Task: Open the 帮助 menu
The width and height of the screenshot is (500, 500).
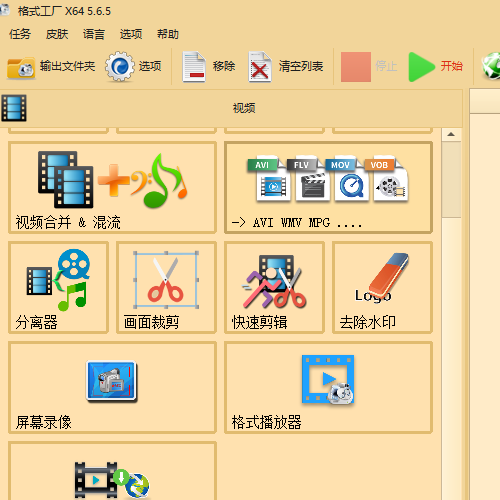Action: coord(168,34)
